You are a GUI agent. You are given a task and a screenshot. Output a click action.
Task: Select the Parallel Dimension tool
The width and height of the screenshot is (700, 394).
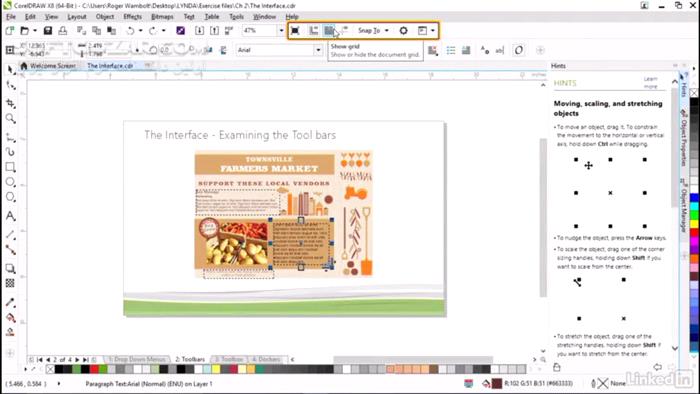10,235
